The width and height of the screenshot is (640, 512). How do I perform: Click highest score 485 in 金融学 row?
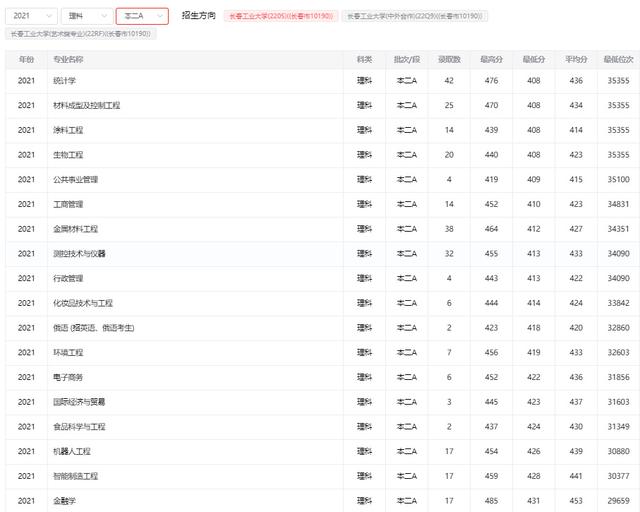491,501
